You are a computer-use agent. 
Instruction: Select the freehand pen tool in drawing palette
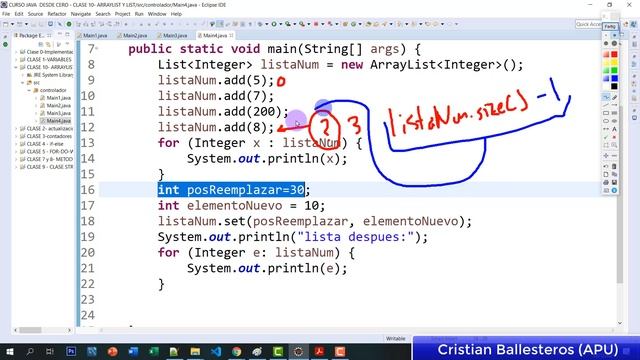tap(606, 97)
